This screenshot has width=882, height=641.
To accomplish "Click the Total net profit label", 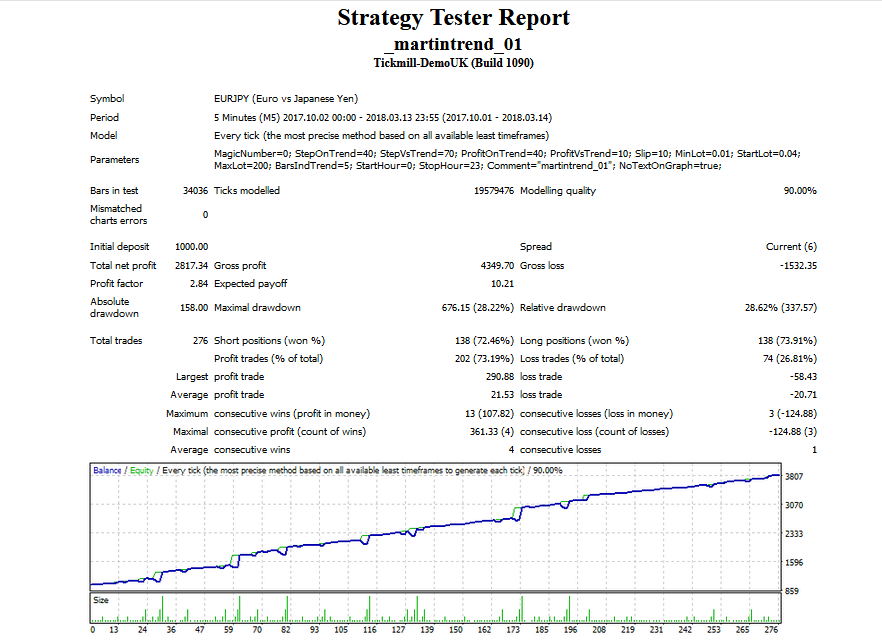I will point(123,265).
